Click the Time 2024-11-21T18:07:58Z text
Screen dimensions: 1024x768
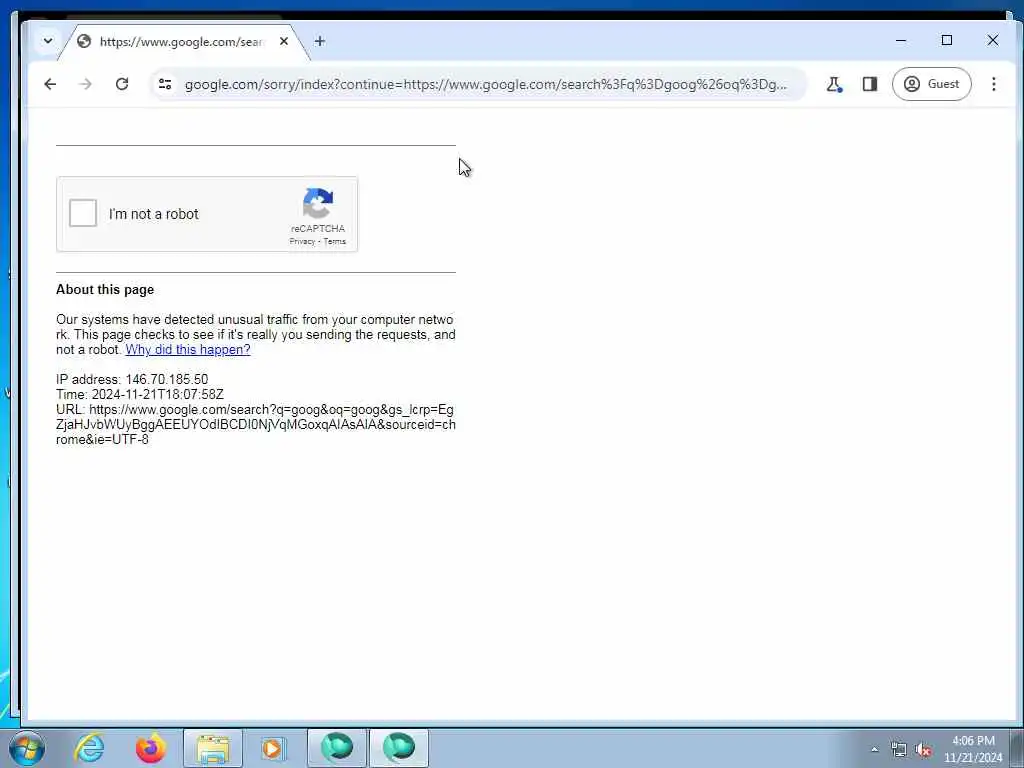point(140,394)
